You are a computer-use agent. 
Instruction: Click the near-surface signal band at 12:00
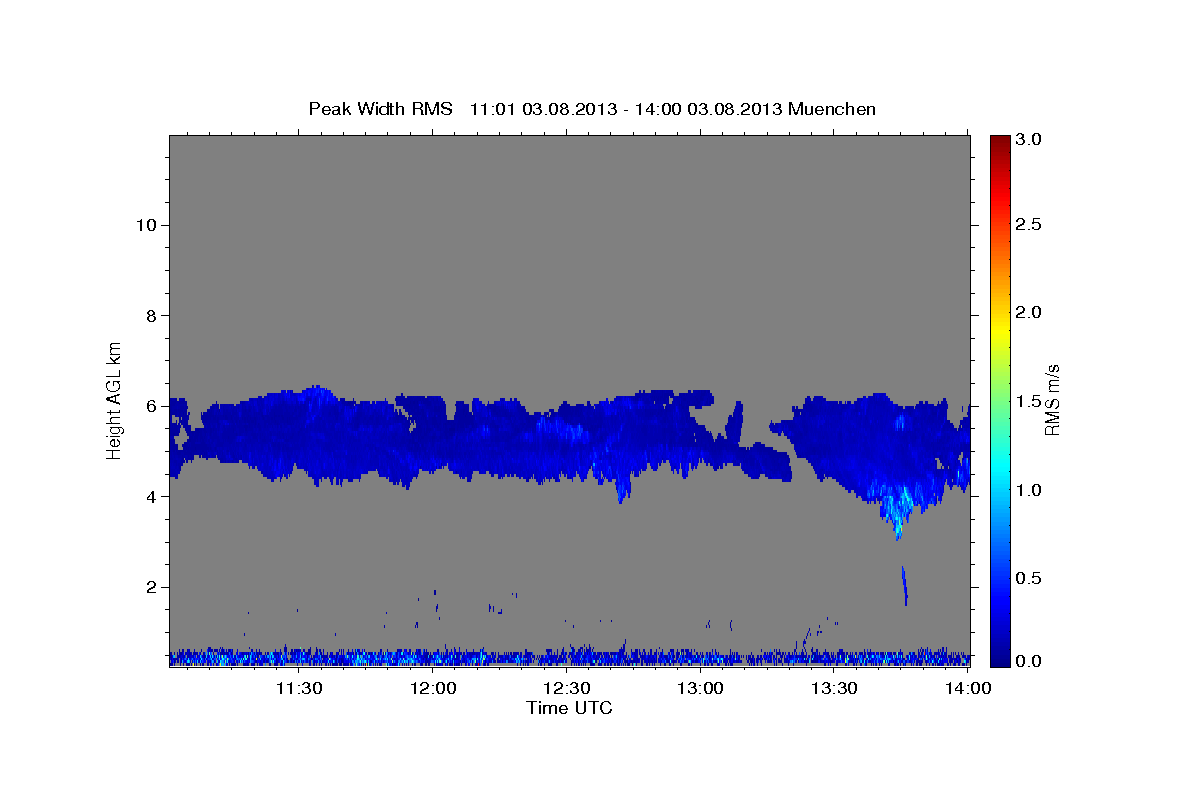(433, 657)
